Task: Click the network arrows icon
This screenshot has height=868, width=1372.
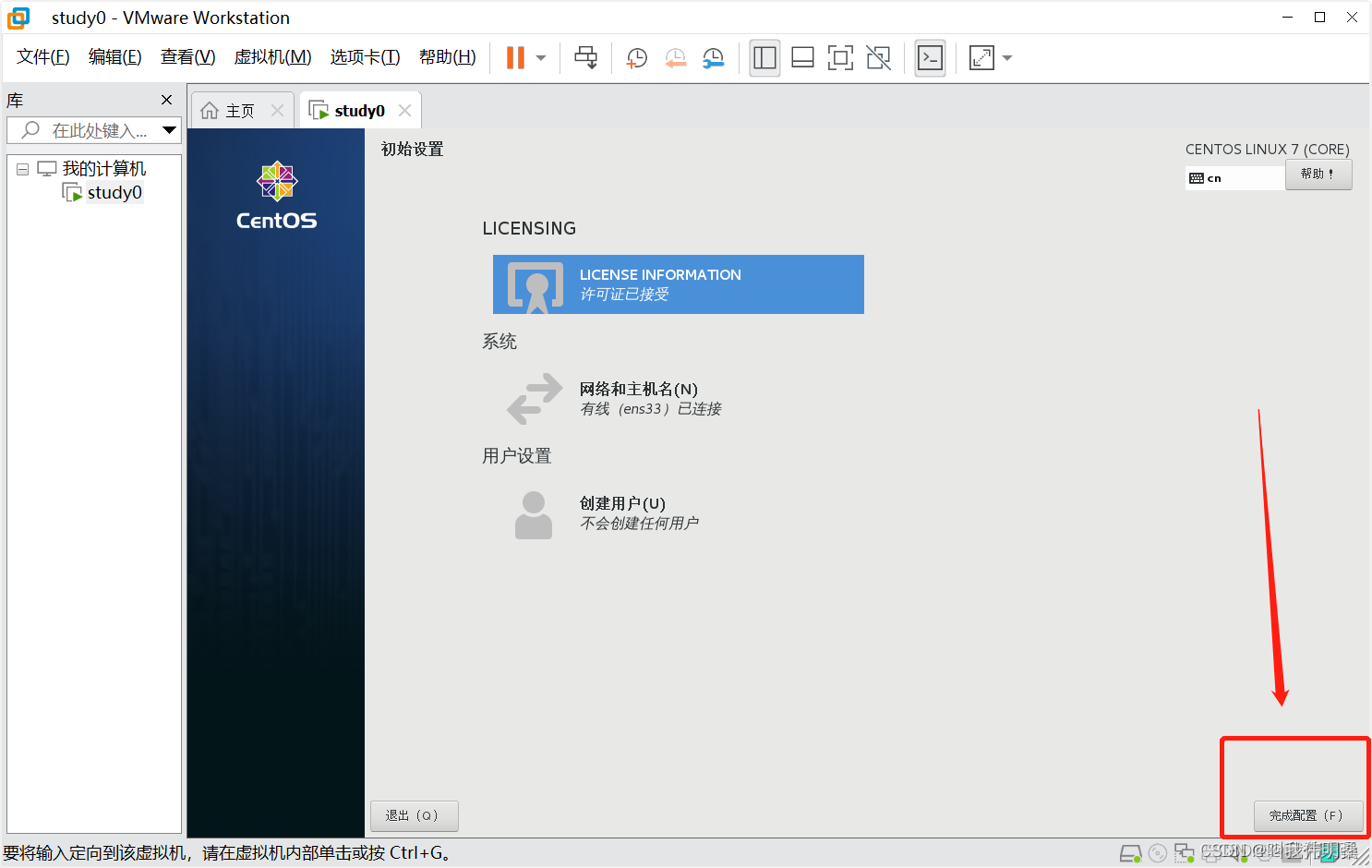Action: click(x=535, y=399)
